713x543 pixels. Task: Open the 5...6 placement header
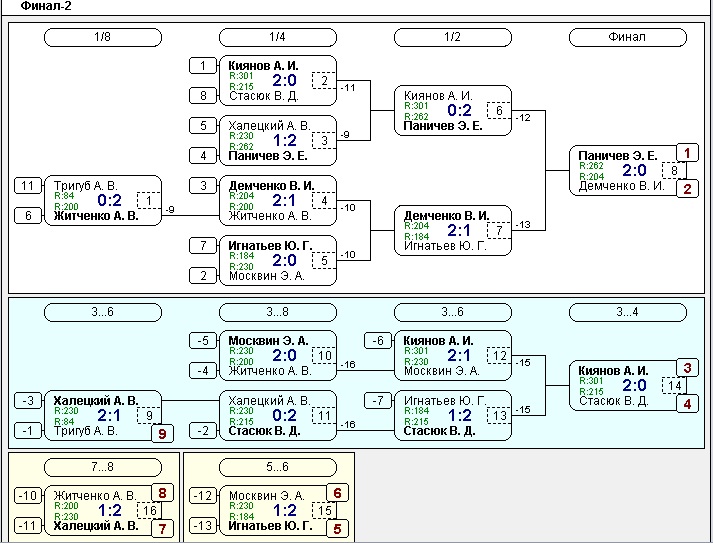click(x=278, y=467)
